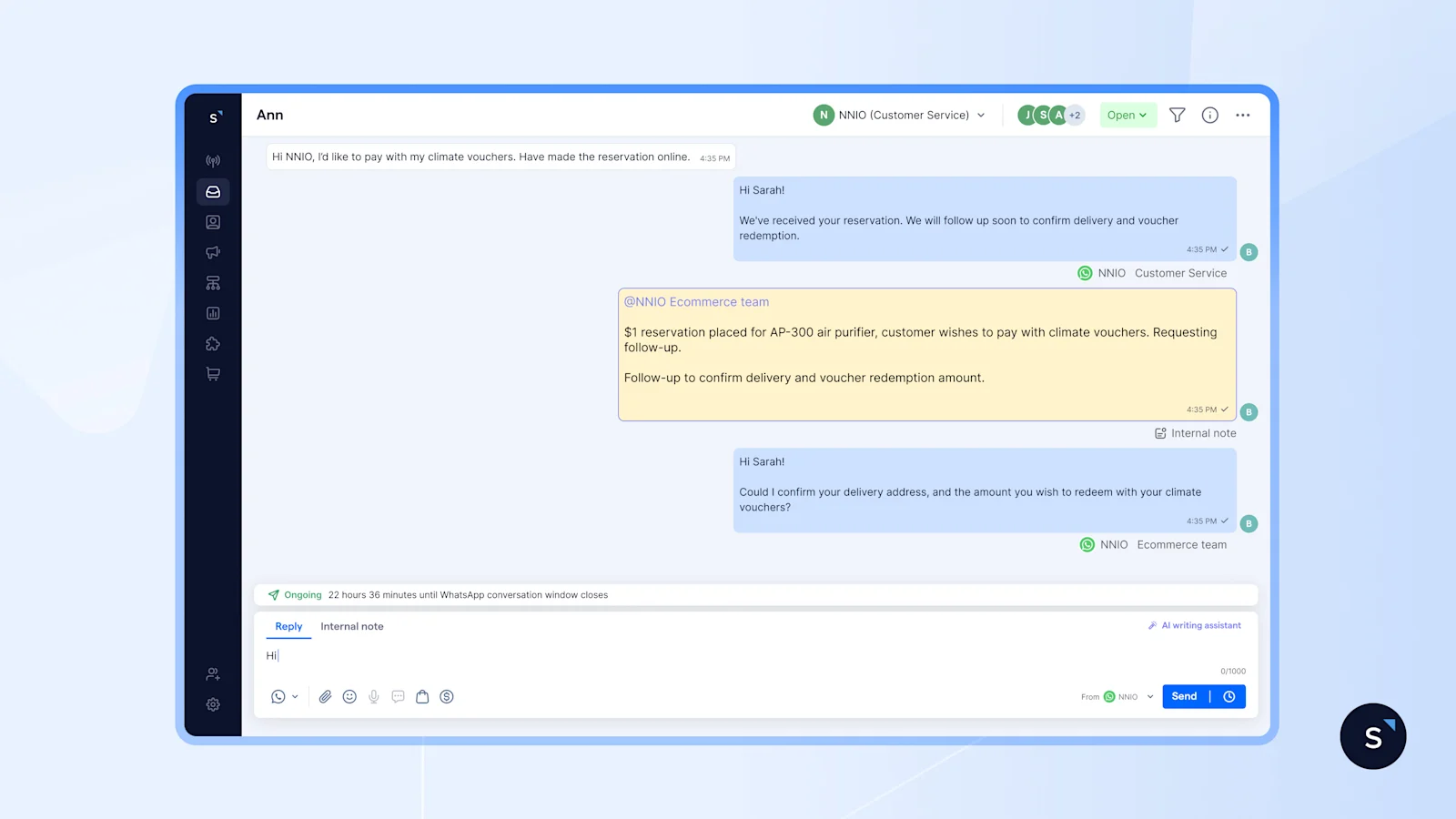This screenshot has height=819, width=1456.
Task: Click the 0/1000 character counter
Action: point(1233,672)
